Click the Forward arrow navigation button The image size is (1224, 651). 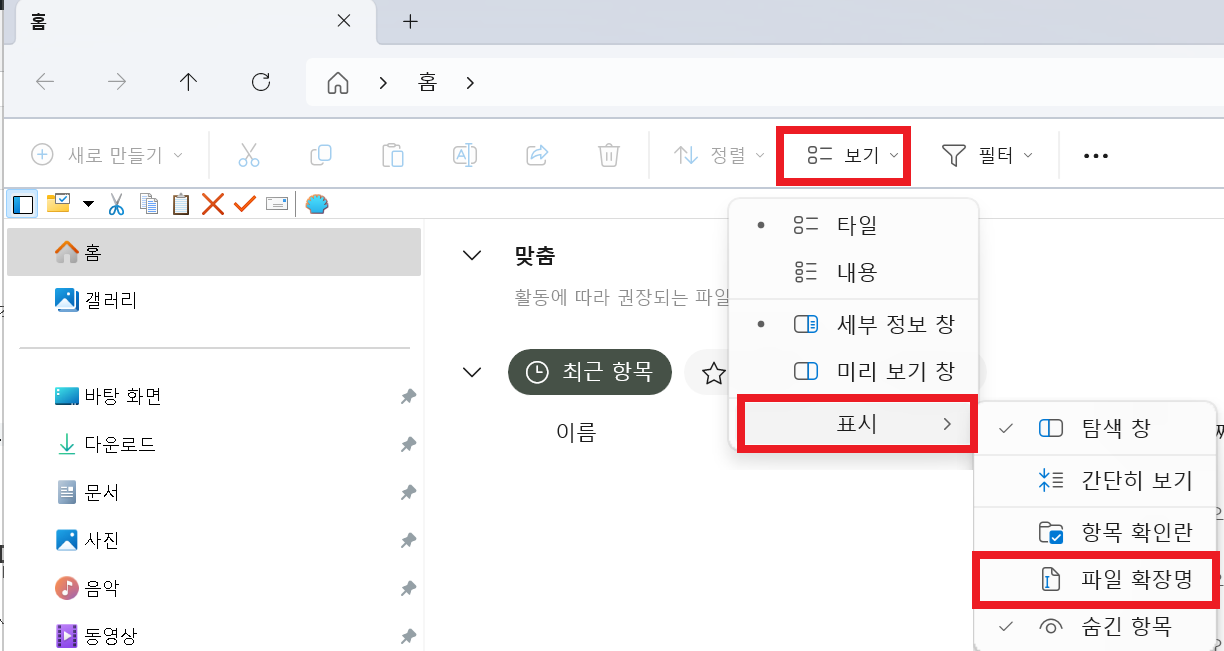[117, 82]
